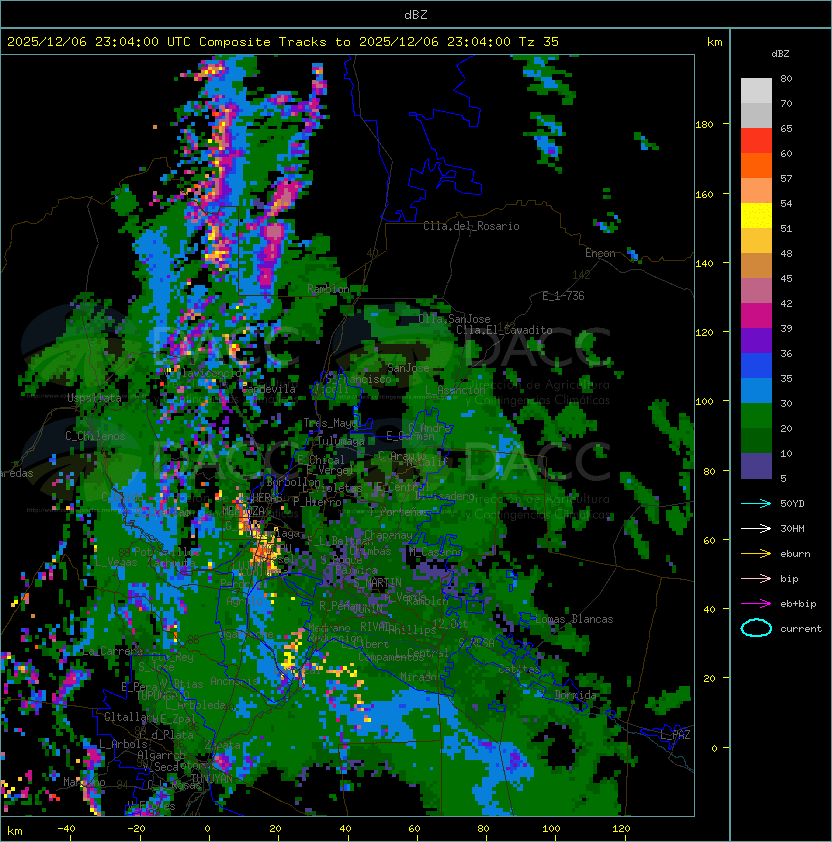Select the orange 60 dBZ color swatch
Screen dimensions: 832x842
pos(756,165)
